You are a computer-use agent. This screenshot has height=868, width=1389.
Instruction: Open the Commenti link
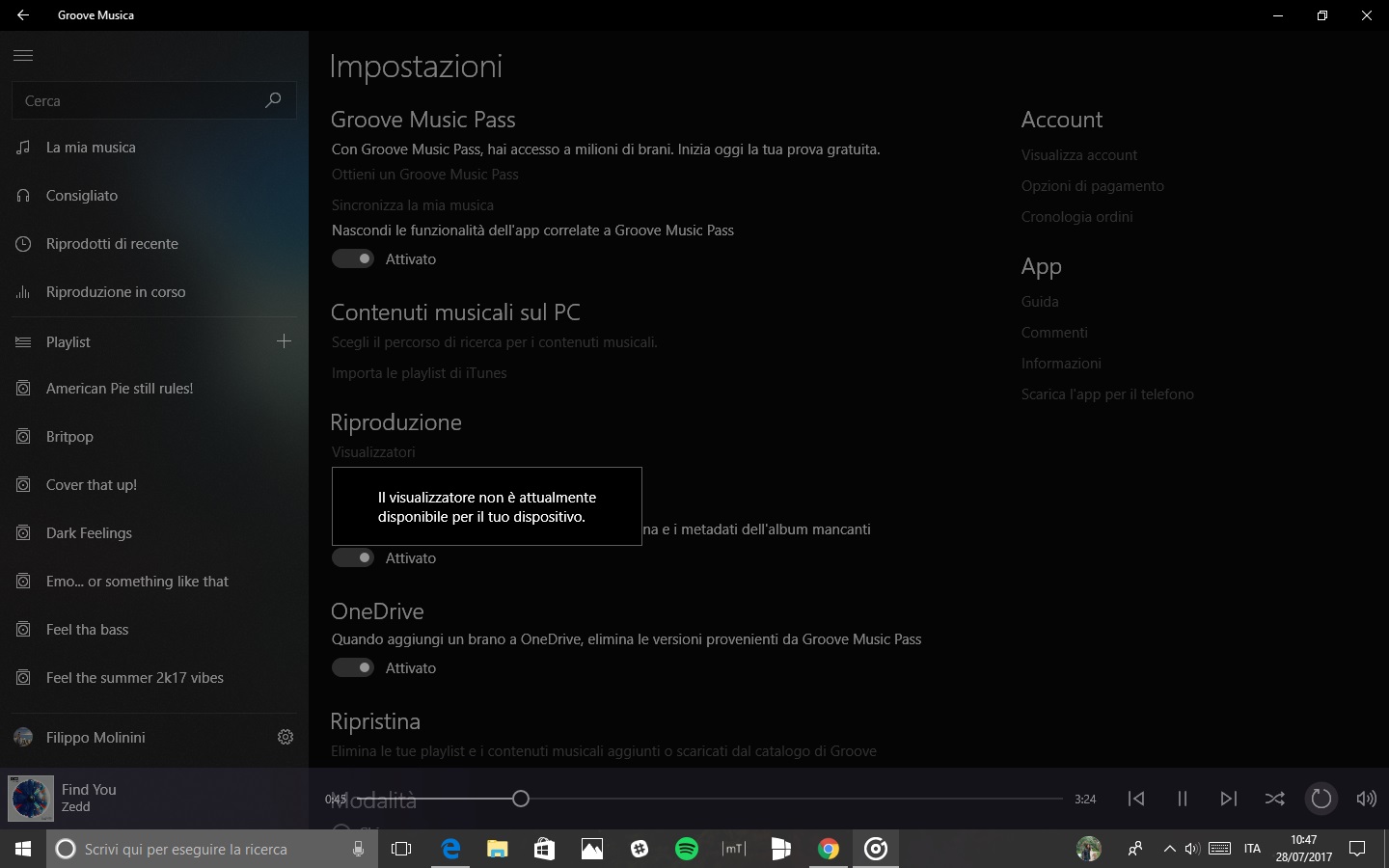pos(1054,333)
